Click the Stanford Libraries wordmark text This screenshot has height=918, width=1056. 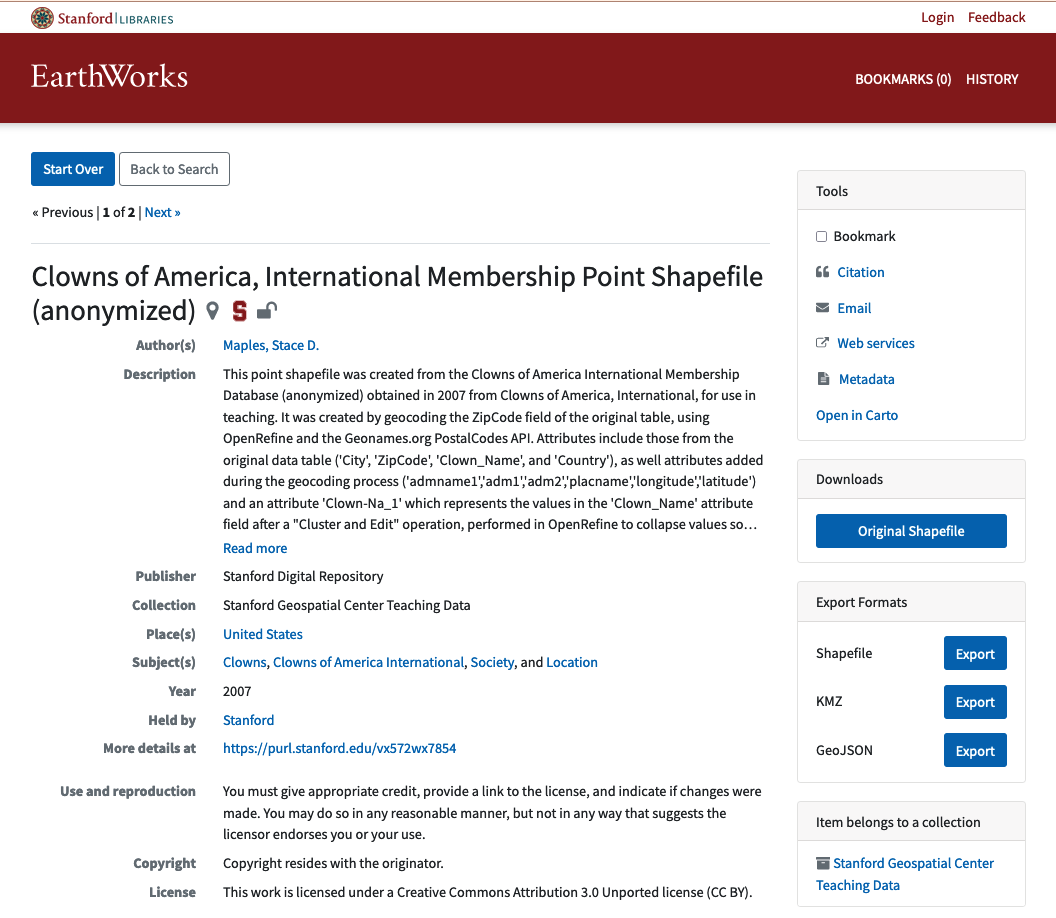click(x=115, y=18)
